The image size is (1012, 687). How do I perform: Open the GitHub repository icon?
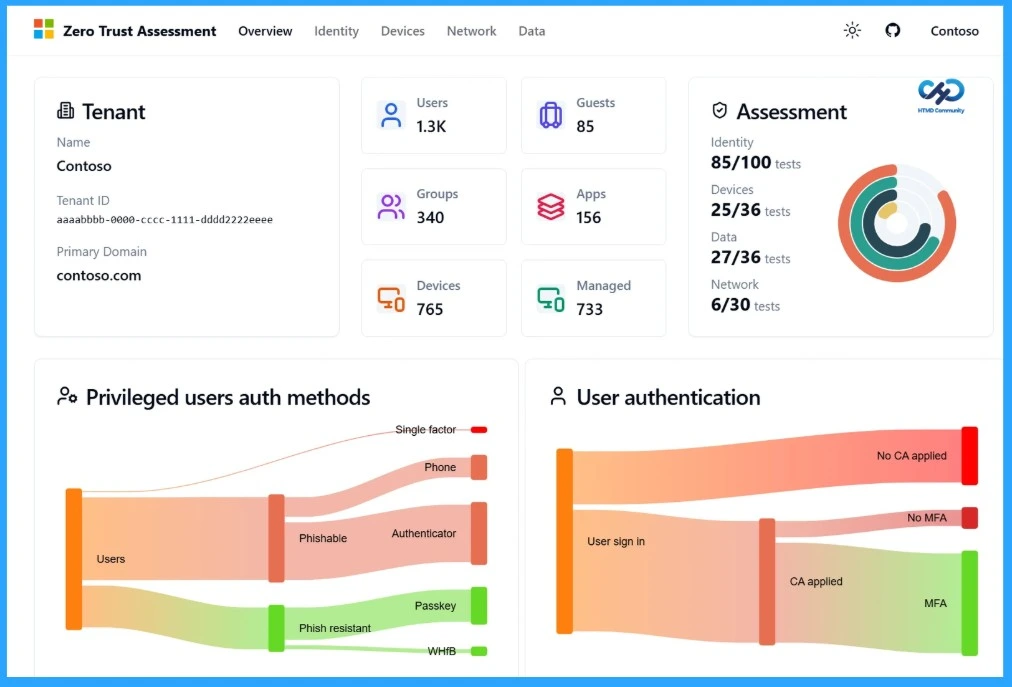(893, 30)
